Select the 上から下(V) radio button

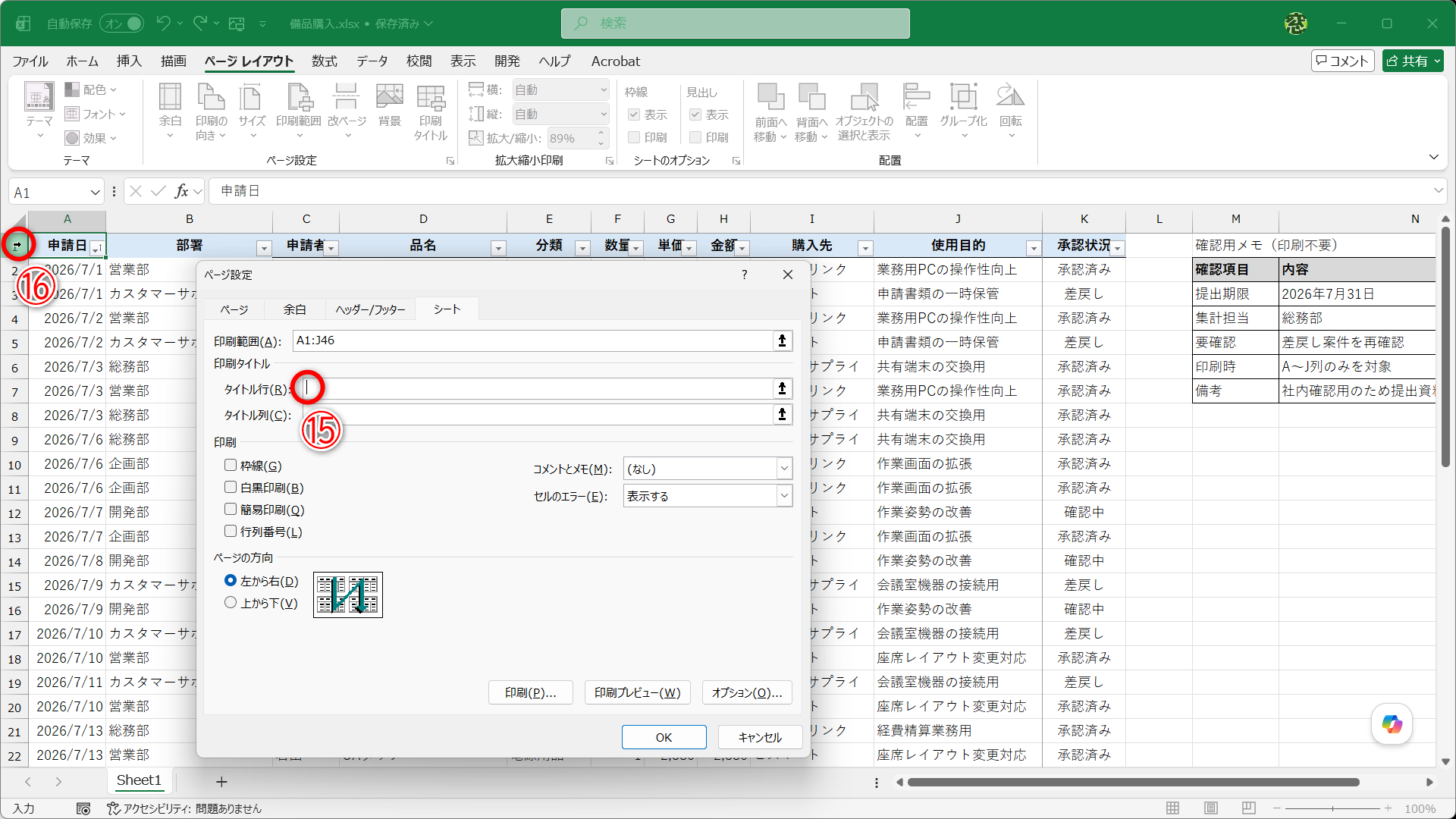coord(231,602)
